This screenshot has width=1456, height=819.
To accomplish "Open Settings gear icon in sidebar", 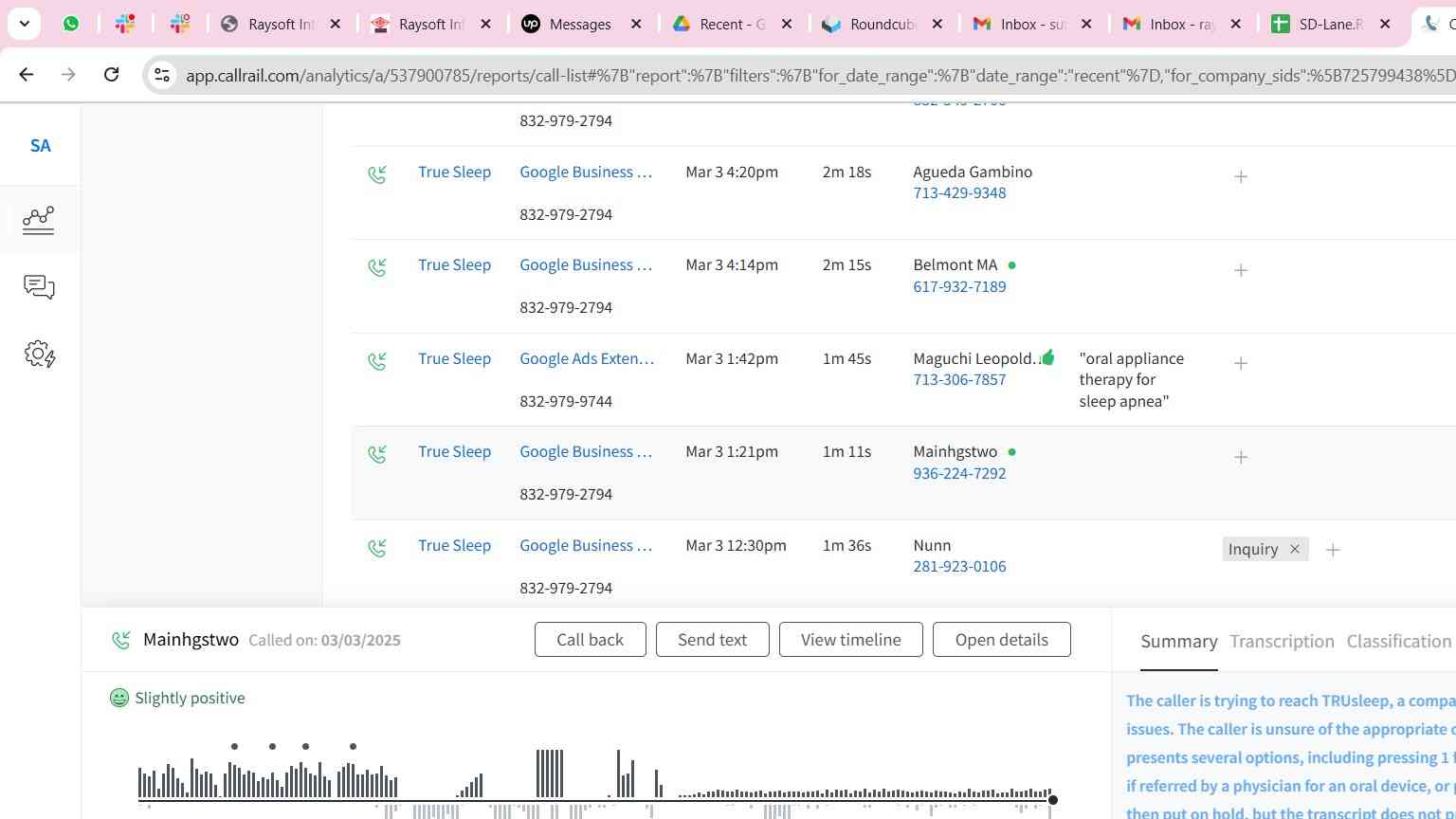I will [x=39, y=355].
